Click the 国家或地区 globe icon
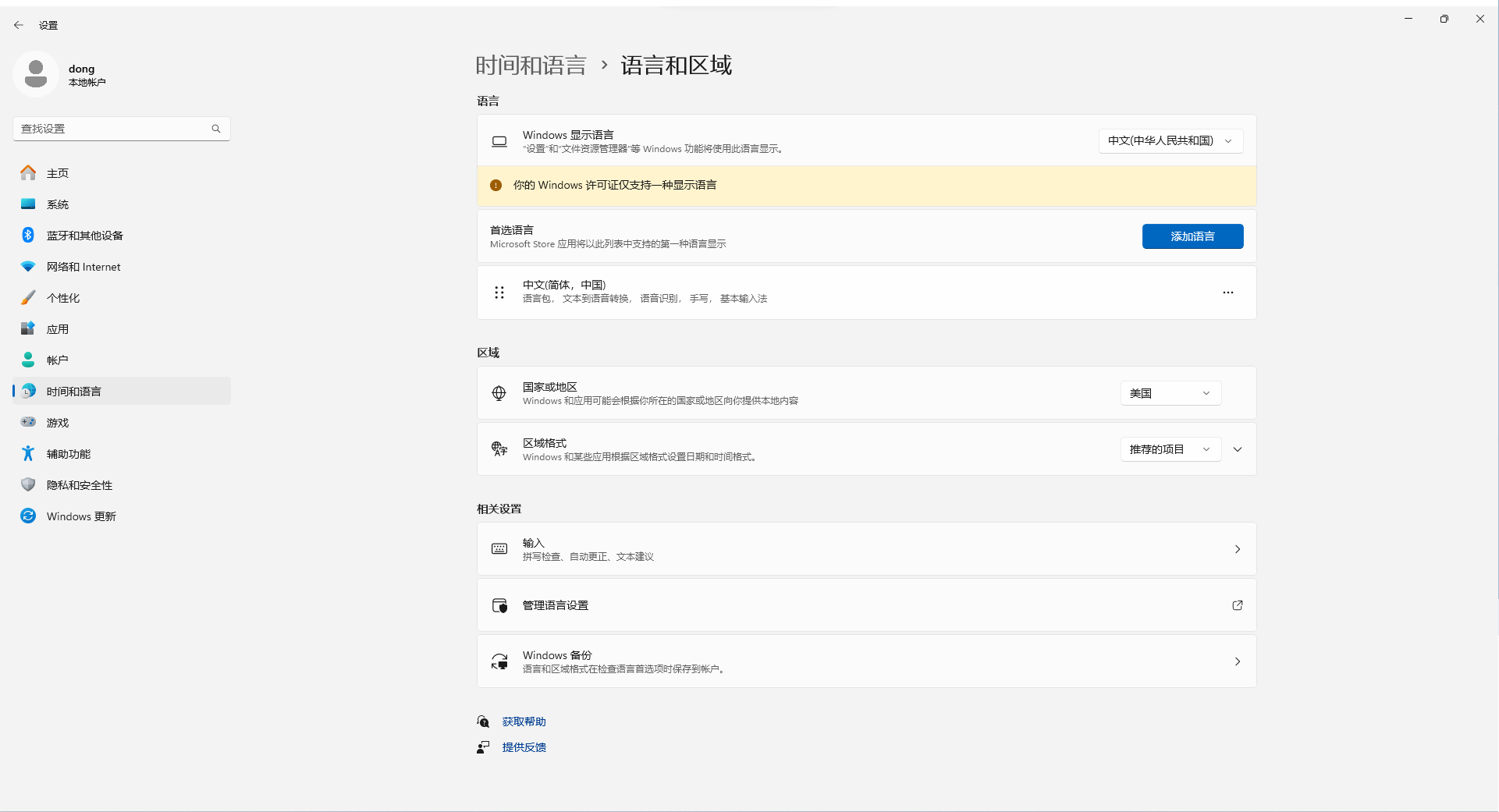Viewport: 1499px width, 812px height. click(x=499, y=393)
